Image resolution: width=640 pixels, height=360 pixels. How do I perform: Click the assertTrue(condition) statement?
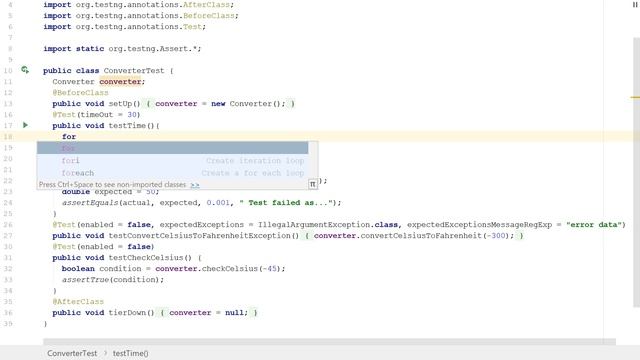pyautogui.click(x=113, y=280)
